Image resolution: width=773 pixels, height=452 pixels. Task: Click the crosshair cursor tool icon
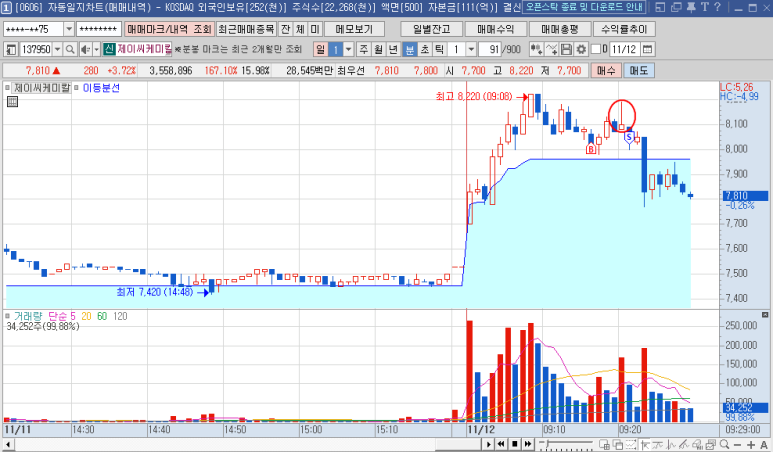(x=645, y=444)
